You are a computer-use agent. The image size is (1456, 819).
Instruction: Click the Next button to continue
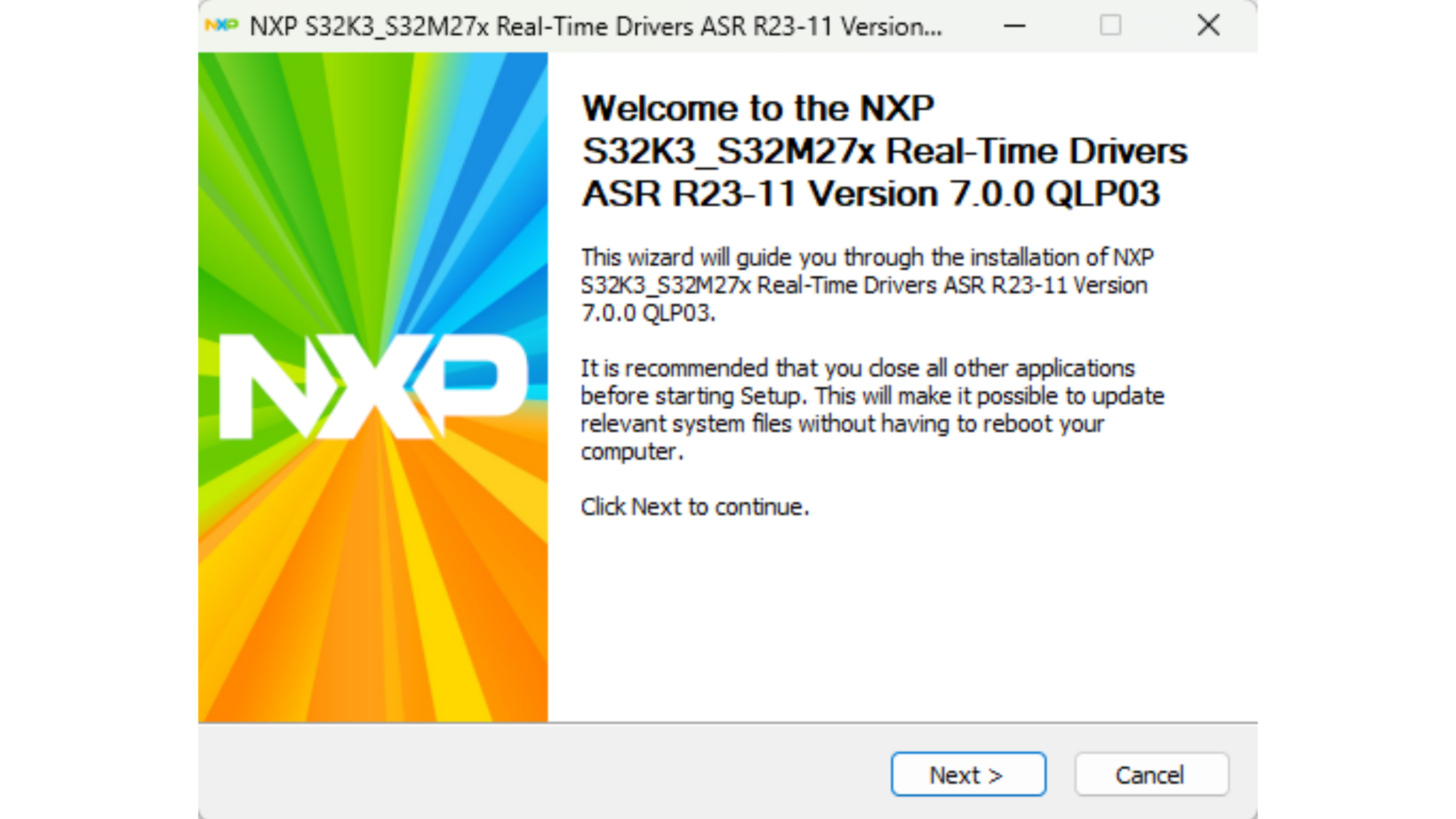[968, 774]
